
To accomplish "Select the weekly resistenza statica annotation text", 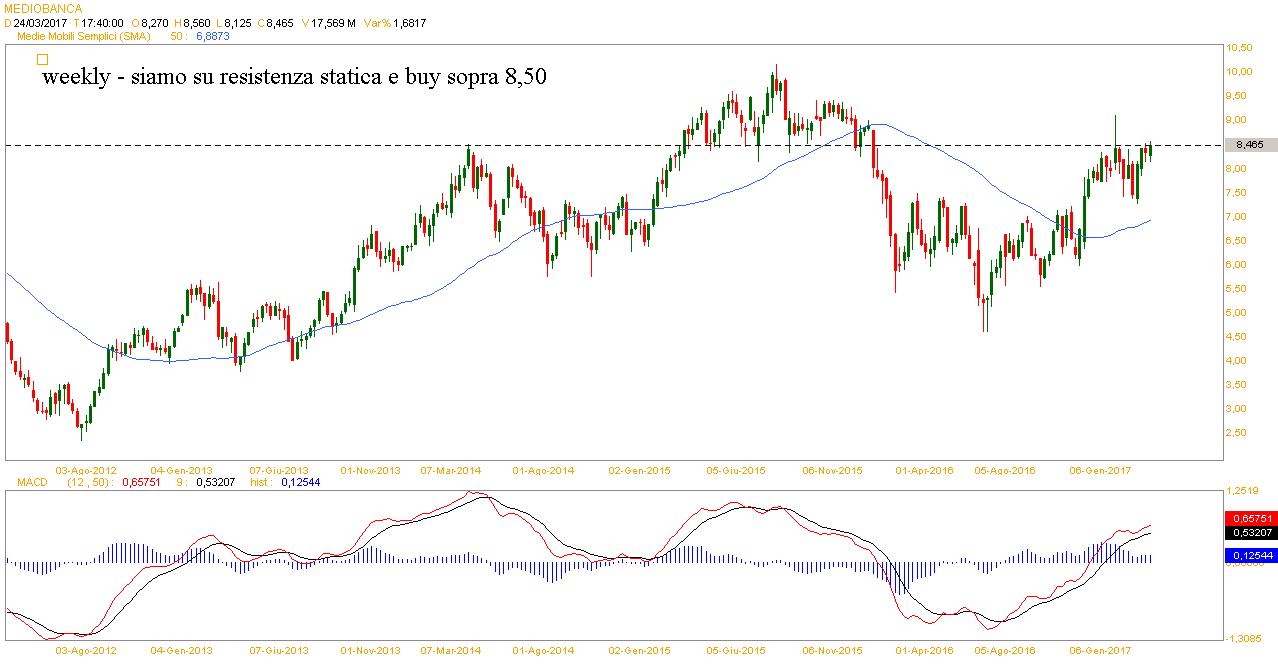I will tap(294, 78).
